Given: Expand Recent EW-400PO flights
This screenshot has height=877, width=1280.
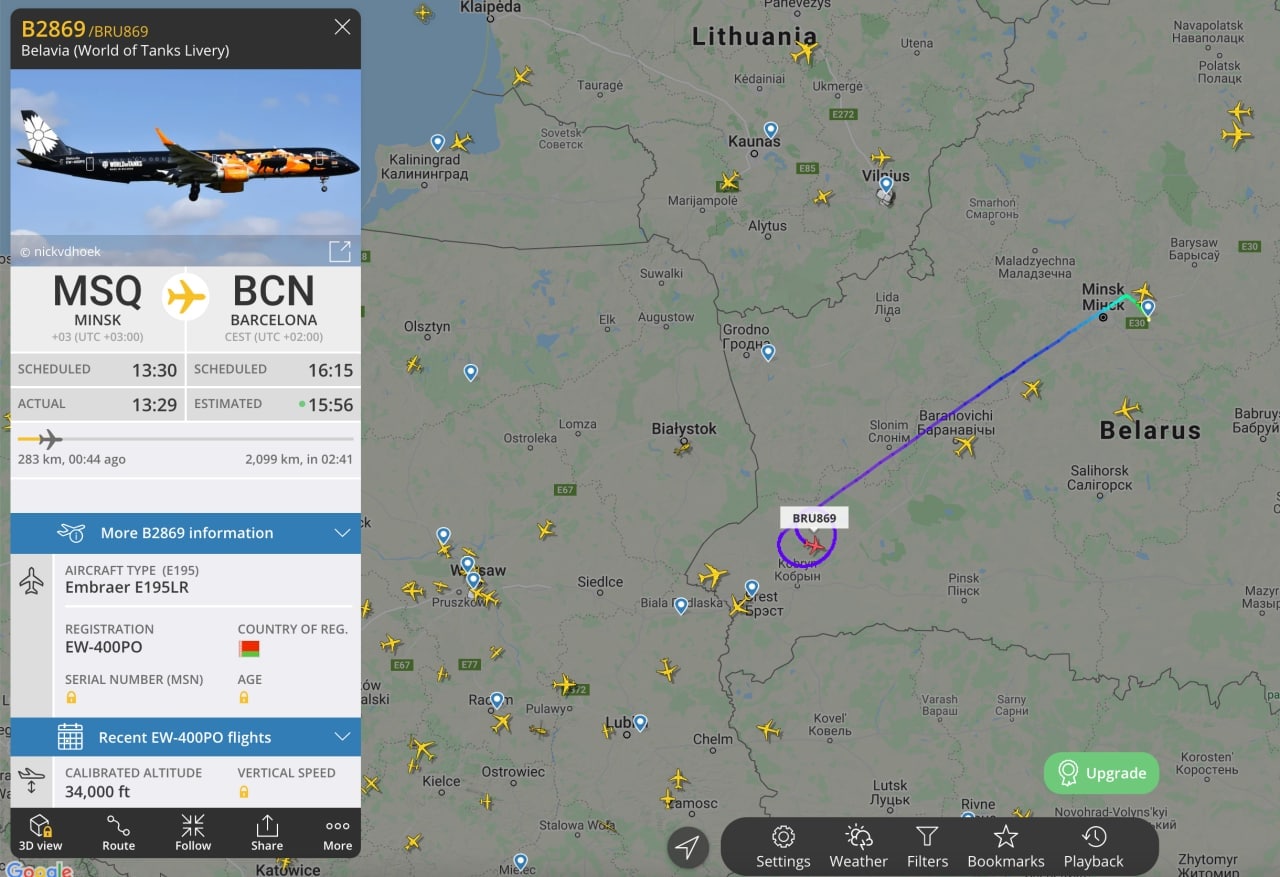Looking at the screenshot, I should coord(186,737).
